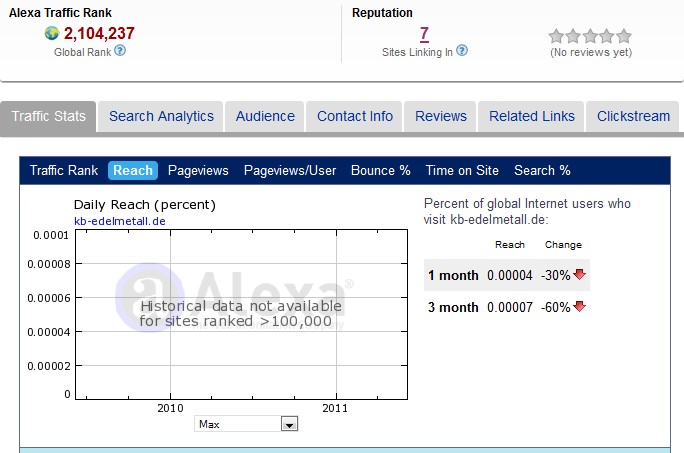Click the red down arrow for 3 month
The image size is (684, 453).
579,306
